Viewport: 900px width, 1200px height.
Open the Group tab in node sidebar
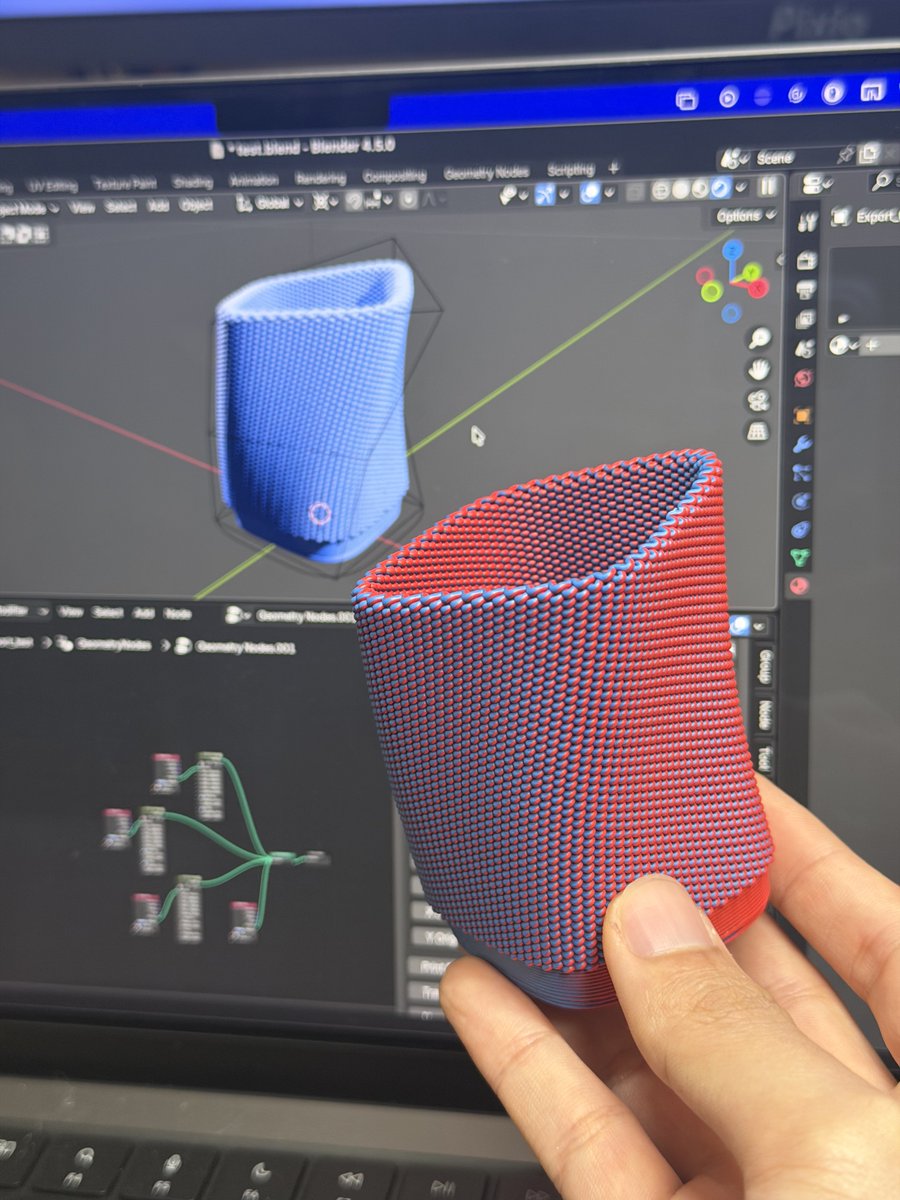pos(765,667)
